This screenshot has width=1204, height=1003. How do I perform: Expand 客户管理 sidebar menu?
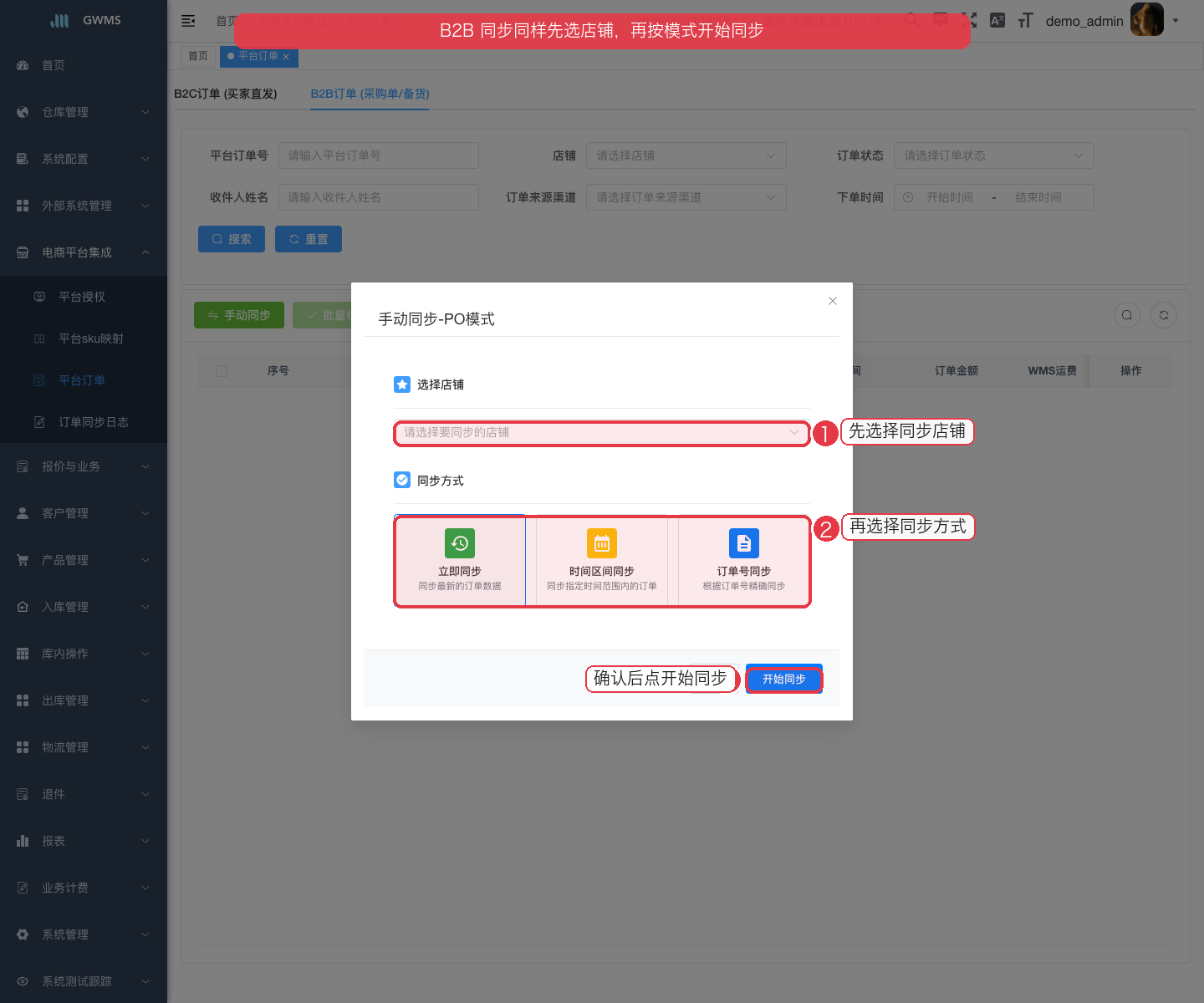pyautogui.click(x=84, y=513)
